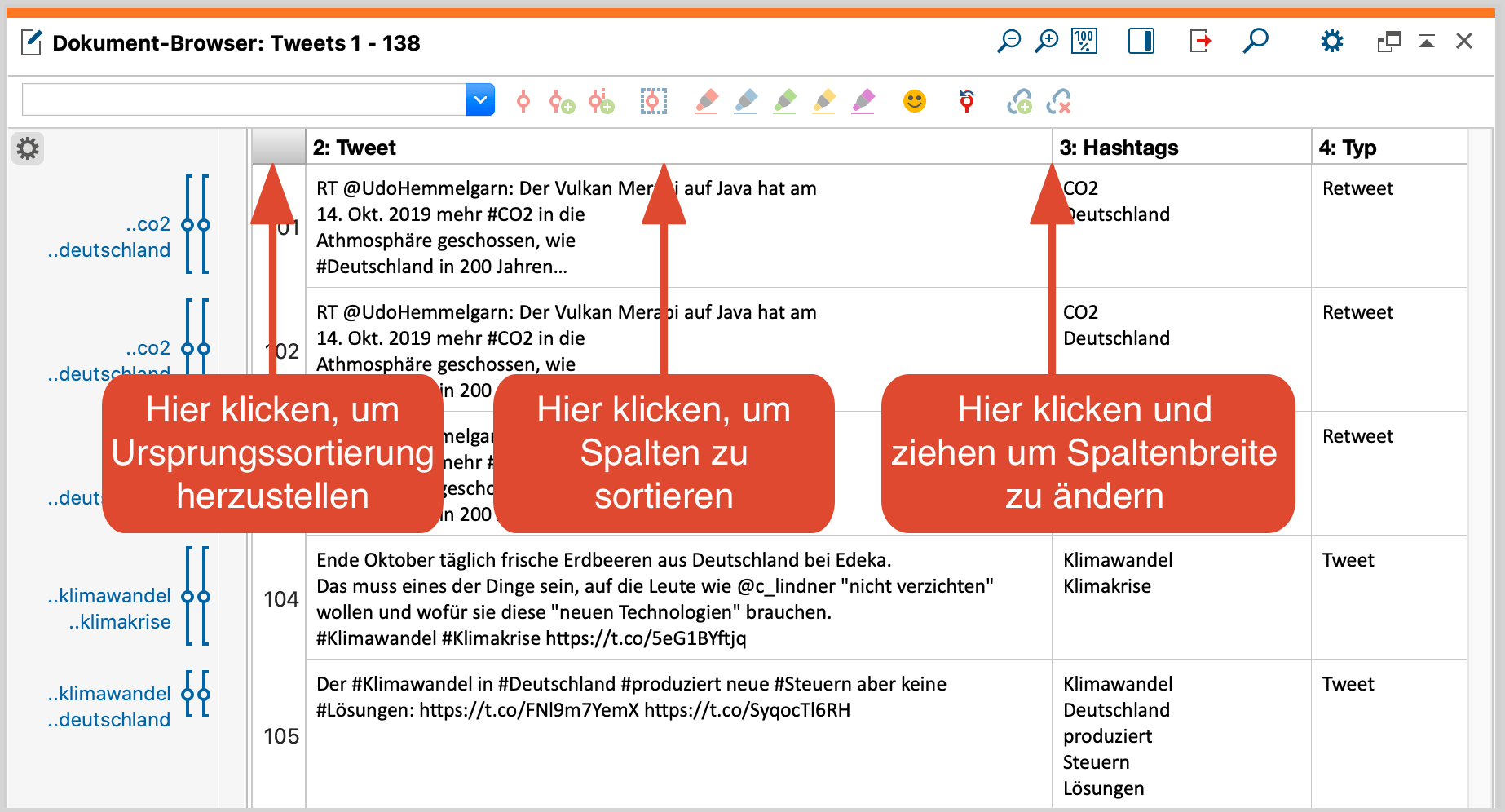Open Document Browser settings blue gear
Image resolution: width=1505 pixels, height=812 pixels.
point(1332,41)
